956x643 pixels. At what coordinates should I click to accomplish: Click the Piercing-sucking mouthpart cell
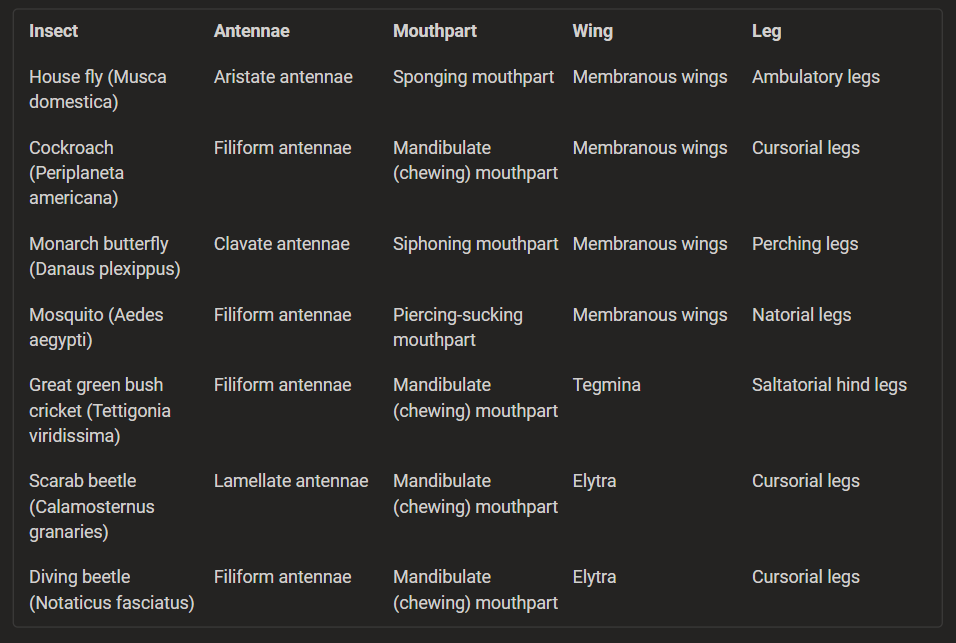click(x=457, y=327)
